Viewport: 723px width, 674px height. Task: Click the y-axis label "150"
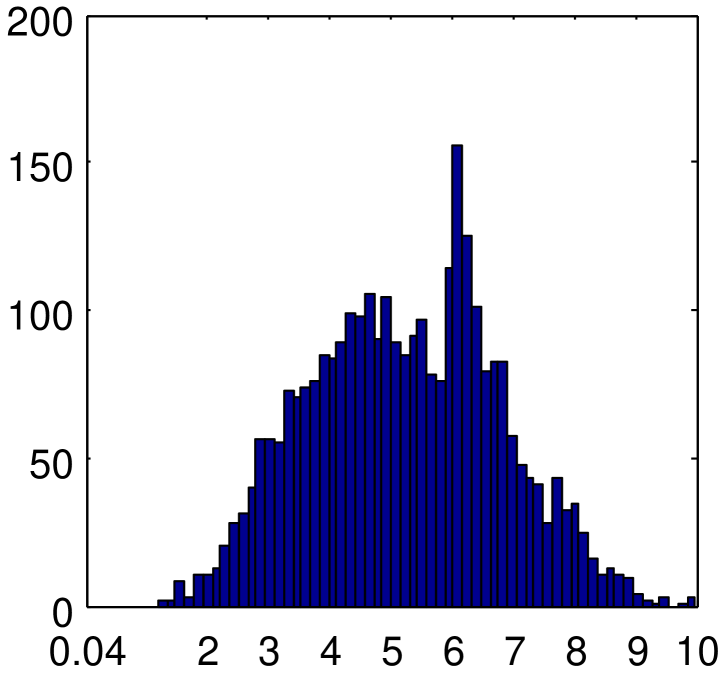point(40,168)
